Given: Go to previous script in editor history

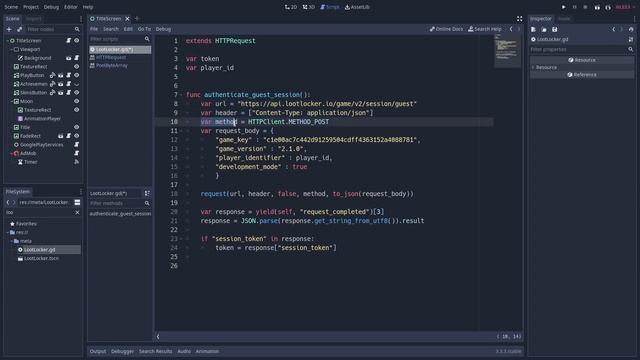Looking at the screenshot, I should tap(511, 29).
